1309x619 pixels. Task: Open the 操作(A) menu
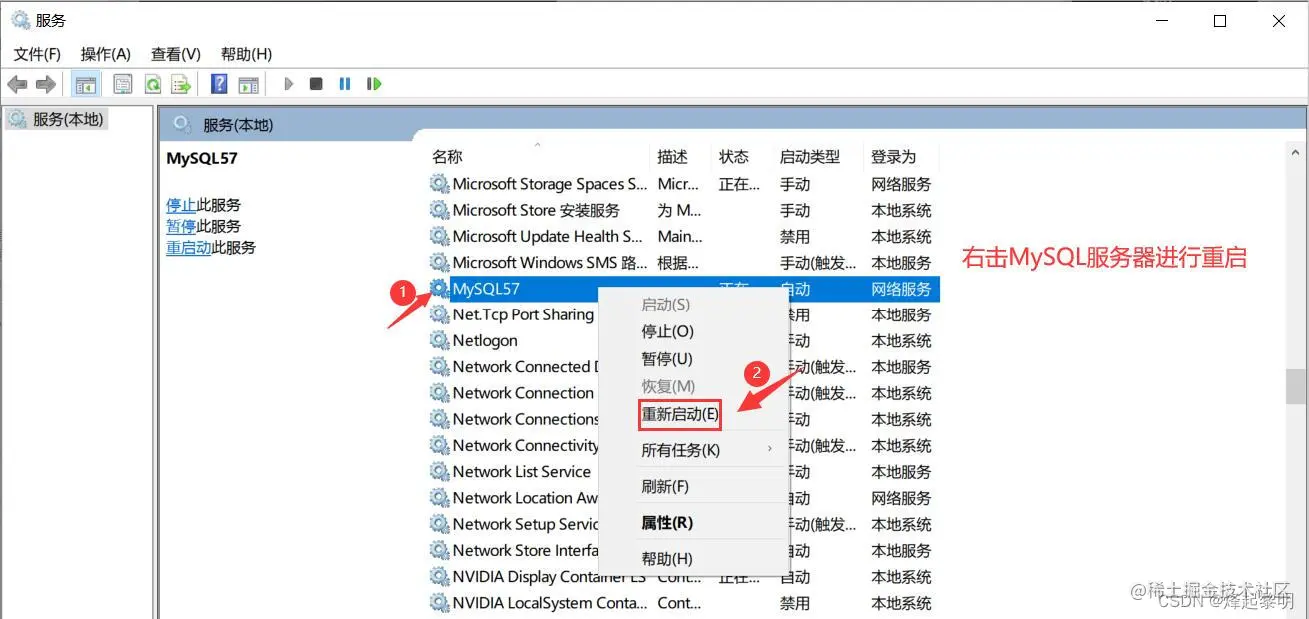coord(106,54)
